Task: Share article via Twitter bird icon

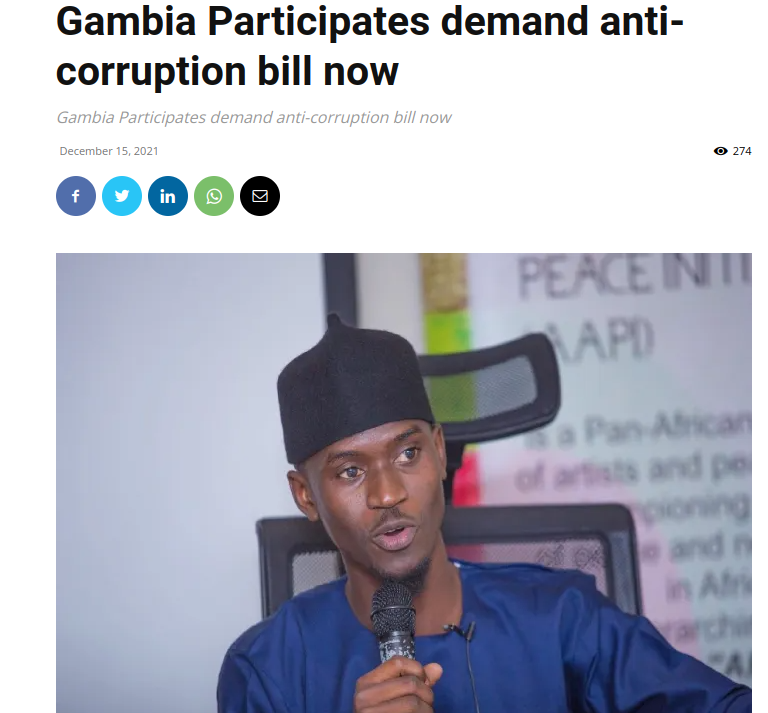Action: 122,196
